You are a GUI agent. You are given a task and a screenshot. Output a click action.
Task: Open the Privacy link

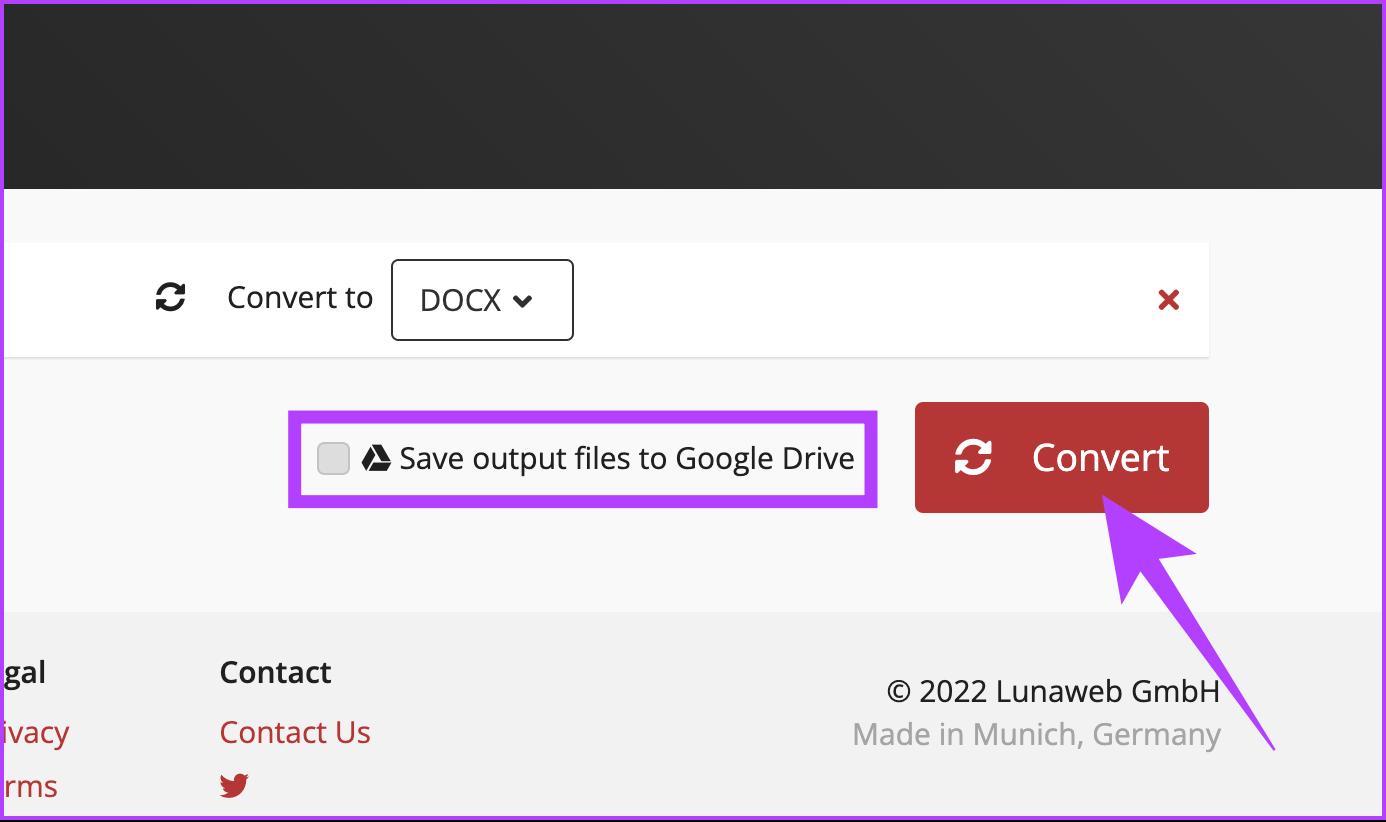click(x=34, y=732)
